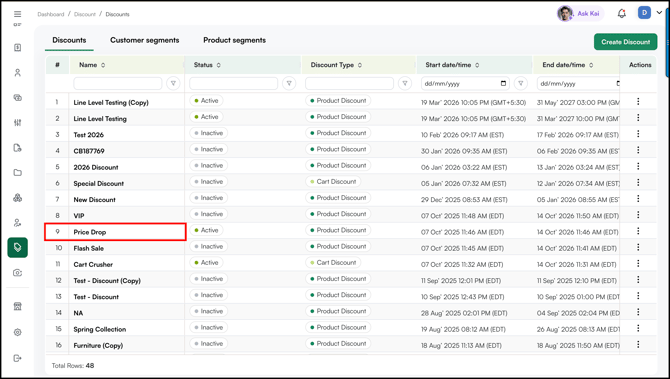Click the settings gear in sidebar
Viewport: 670px width, 379px height.
click(18, 332)
